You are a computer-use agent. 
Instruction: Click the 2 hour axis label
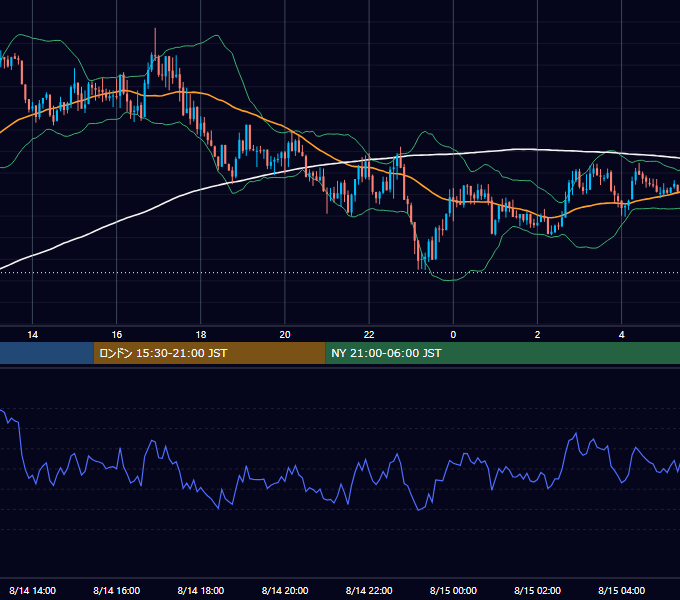pos(537,335)
